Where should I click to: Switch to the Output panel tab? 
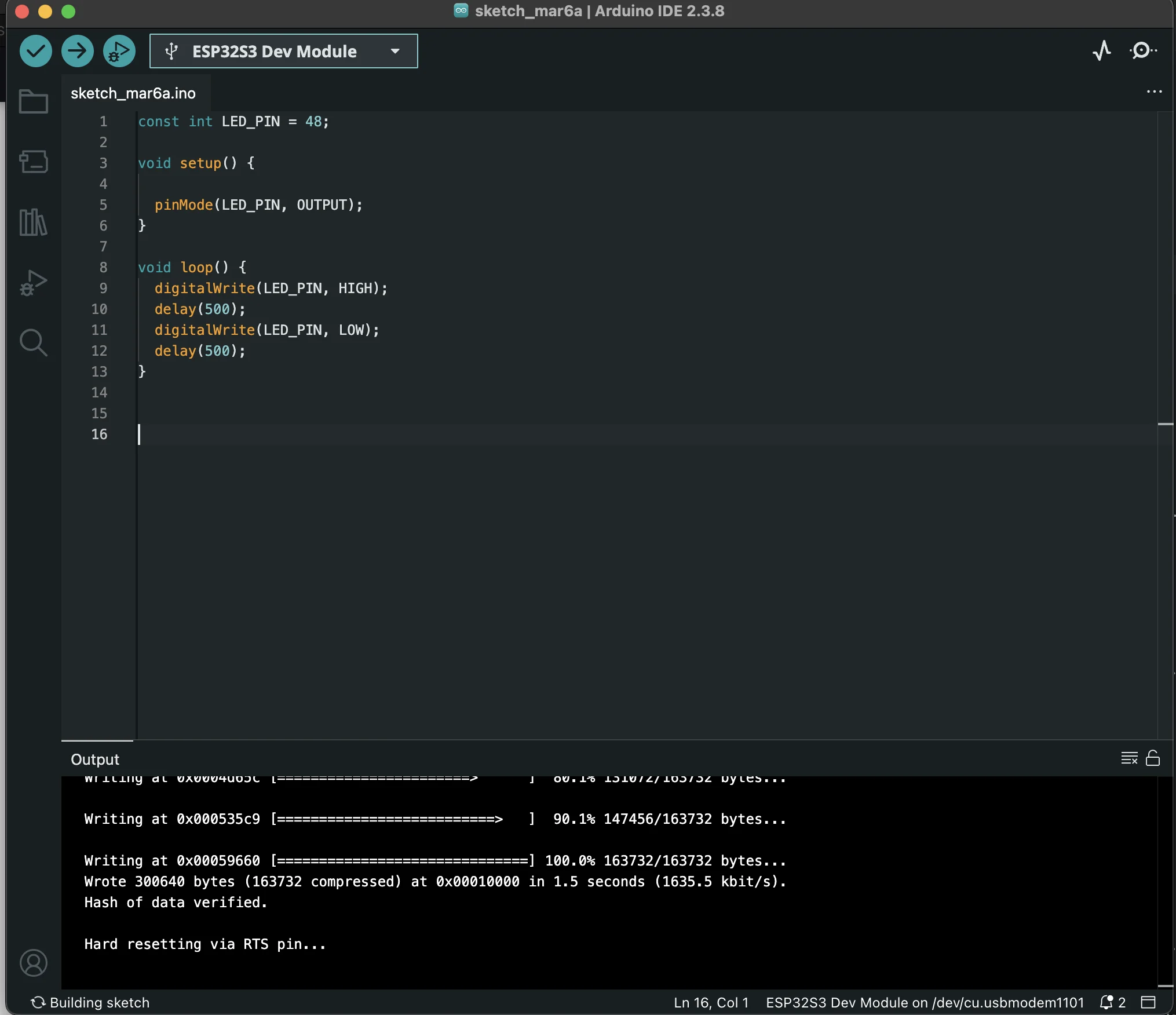click(x=95, y=760)
